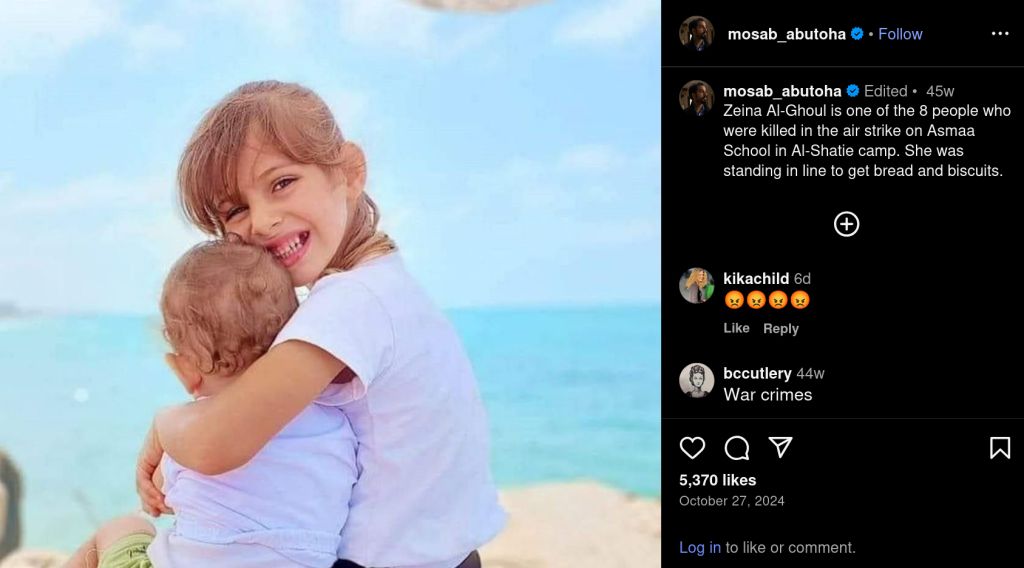Open the bccutlery username link
Screen dimensions: 1024x568
pyautogui.click(x=757, y=373)
